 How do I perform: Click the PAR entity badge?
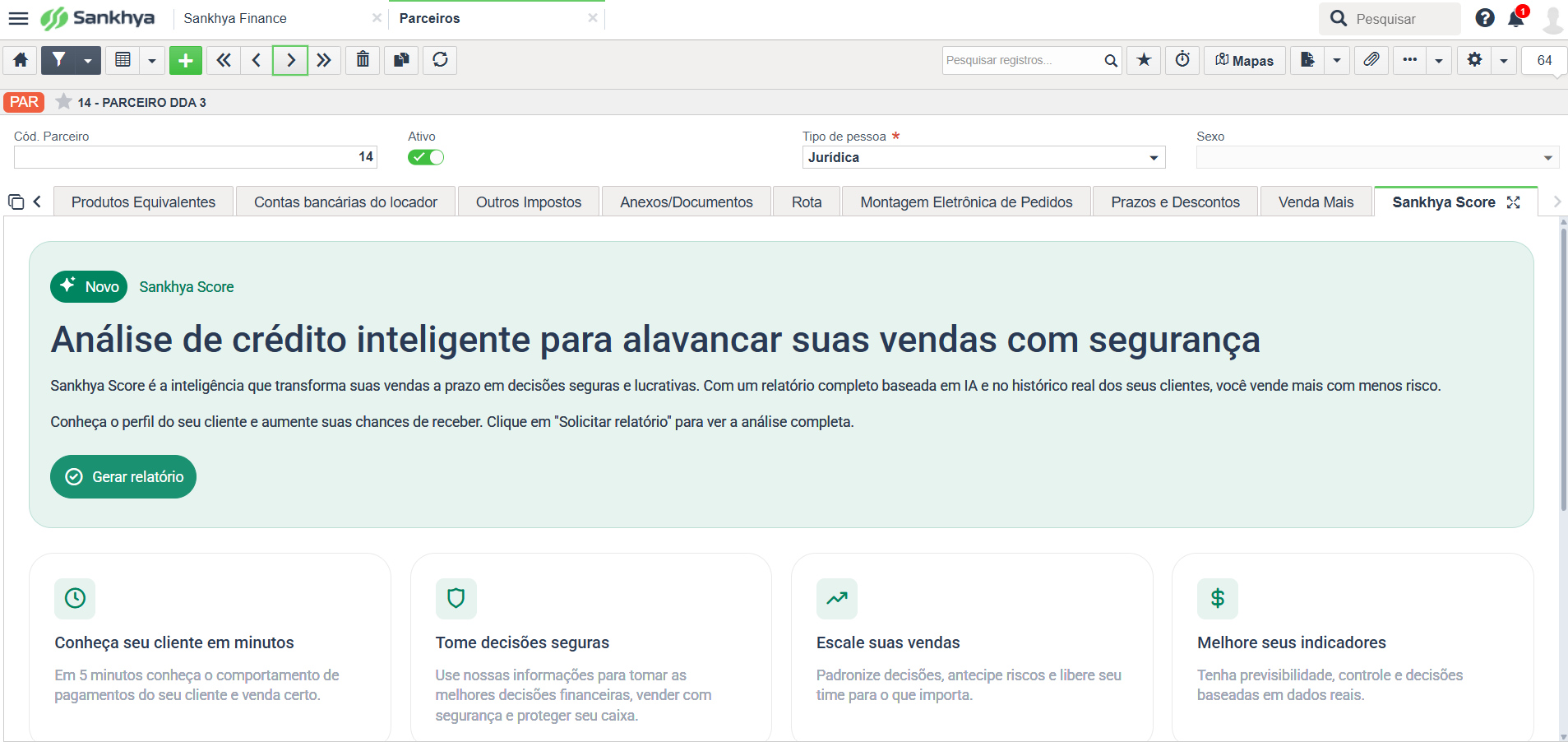pos(24,102)
